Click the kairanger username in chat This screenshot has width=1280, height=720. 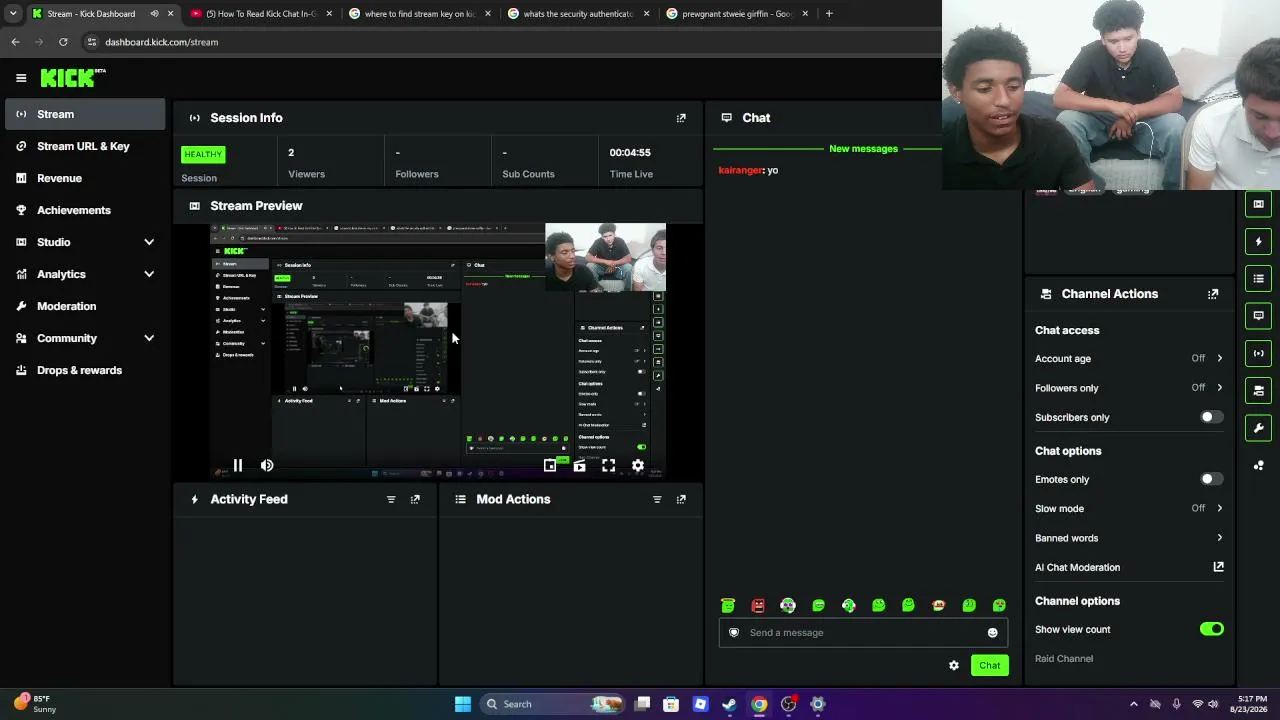point(740,171)
